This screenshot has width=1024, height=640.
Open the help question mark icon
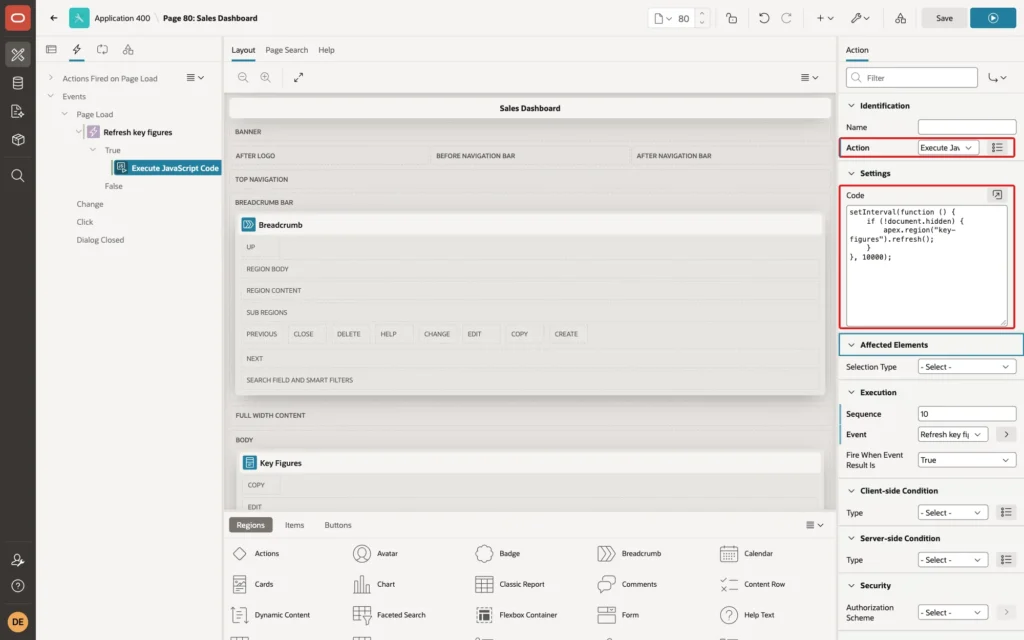tap(18, 586)
